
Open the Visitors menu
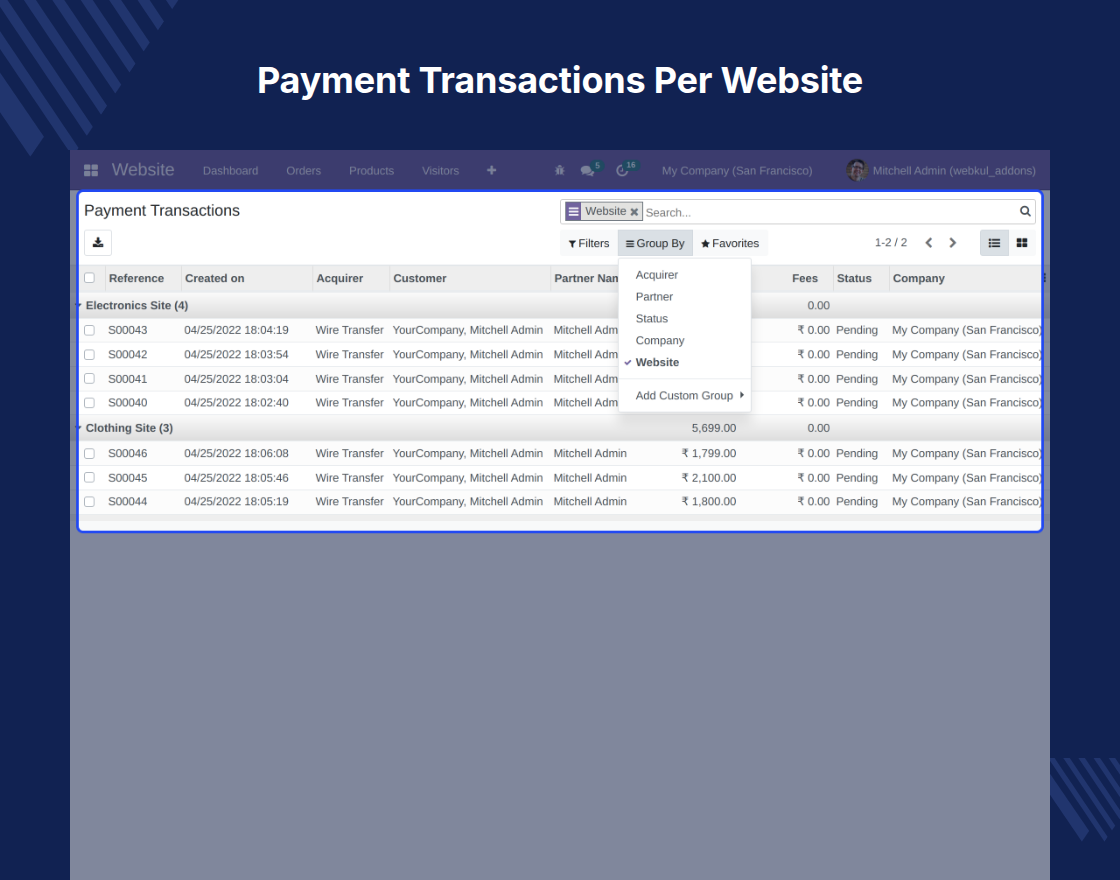[x=440, y=171]
